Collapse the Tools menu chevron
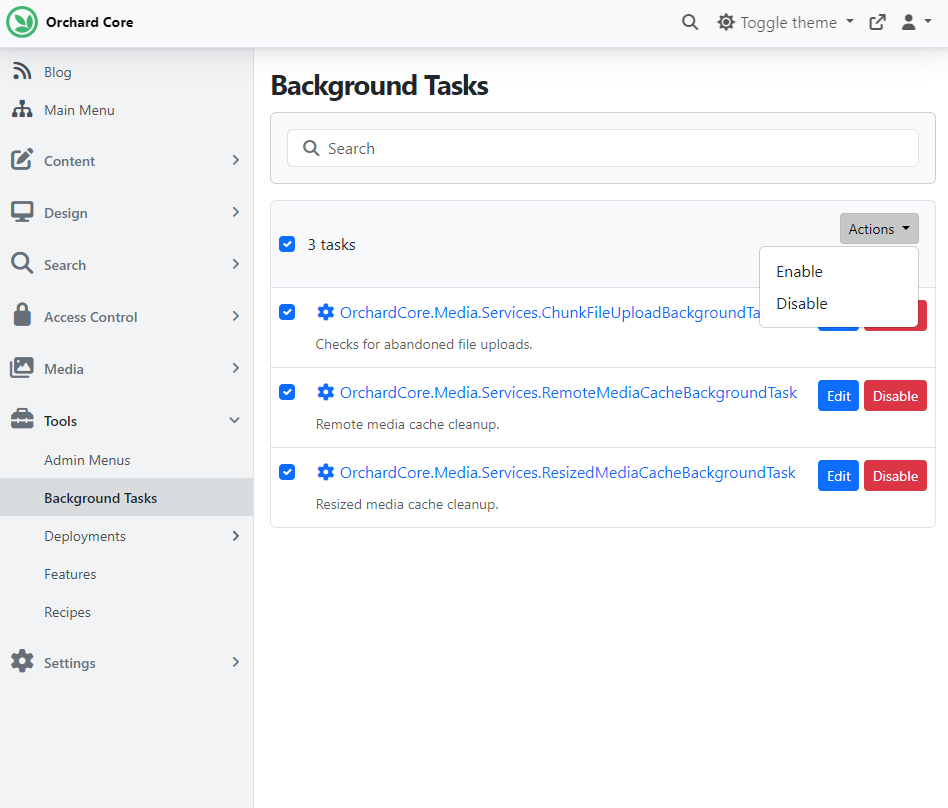 point(235,420)
